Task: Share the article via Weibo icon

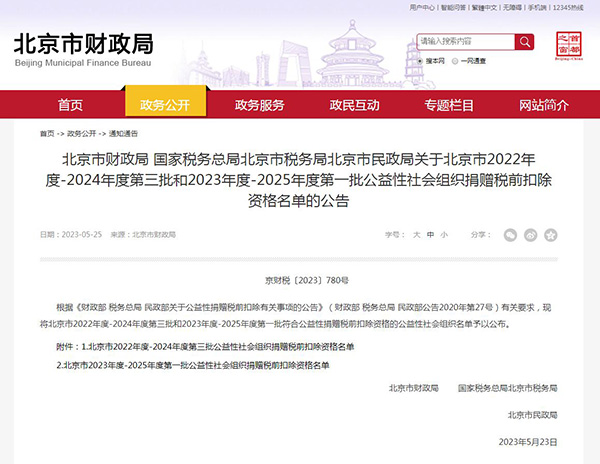Action: (x=530, y=234)
